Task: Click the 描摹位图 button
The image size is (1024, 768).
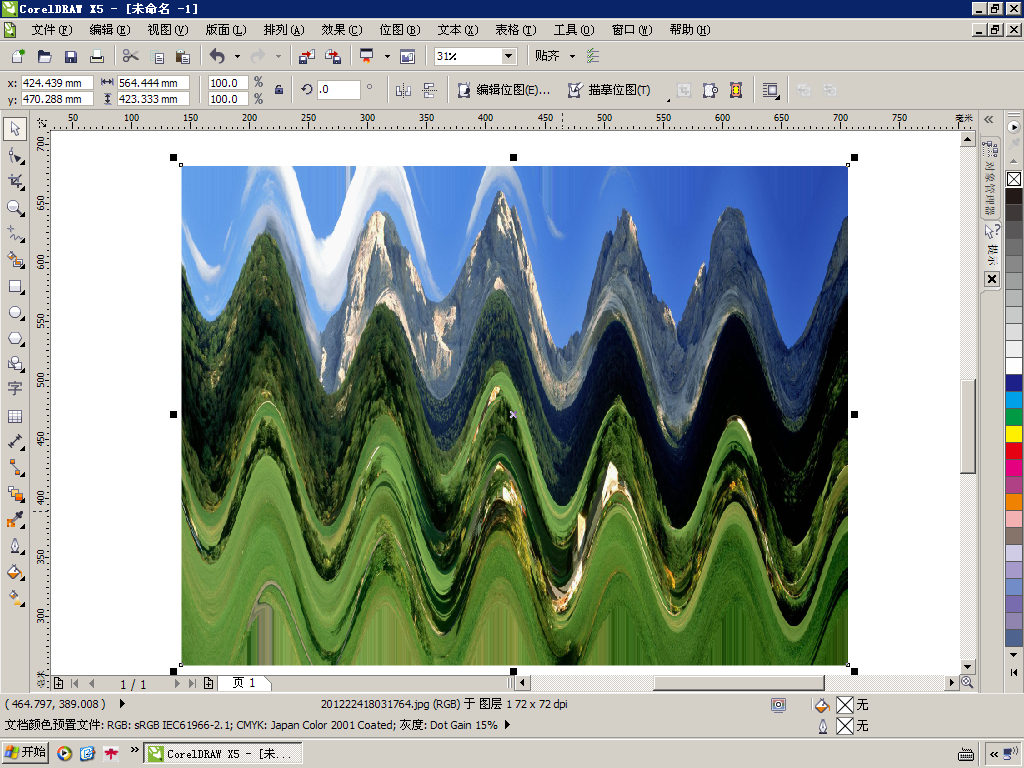Action: pos(609,90)
